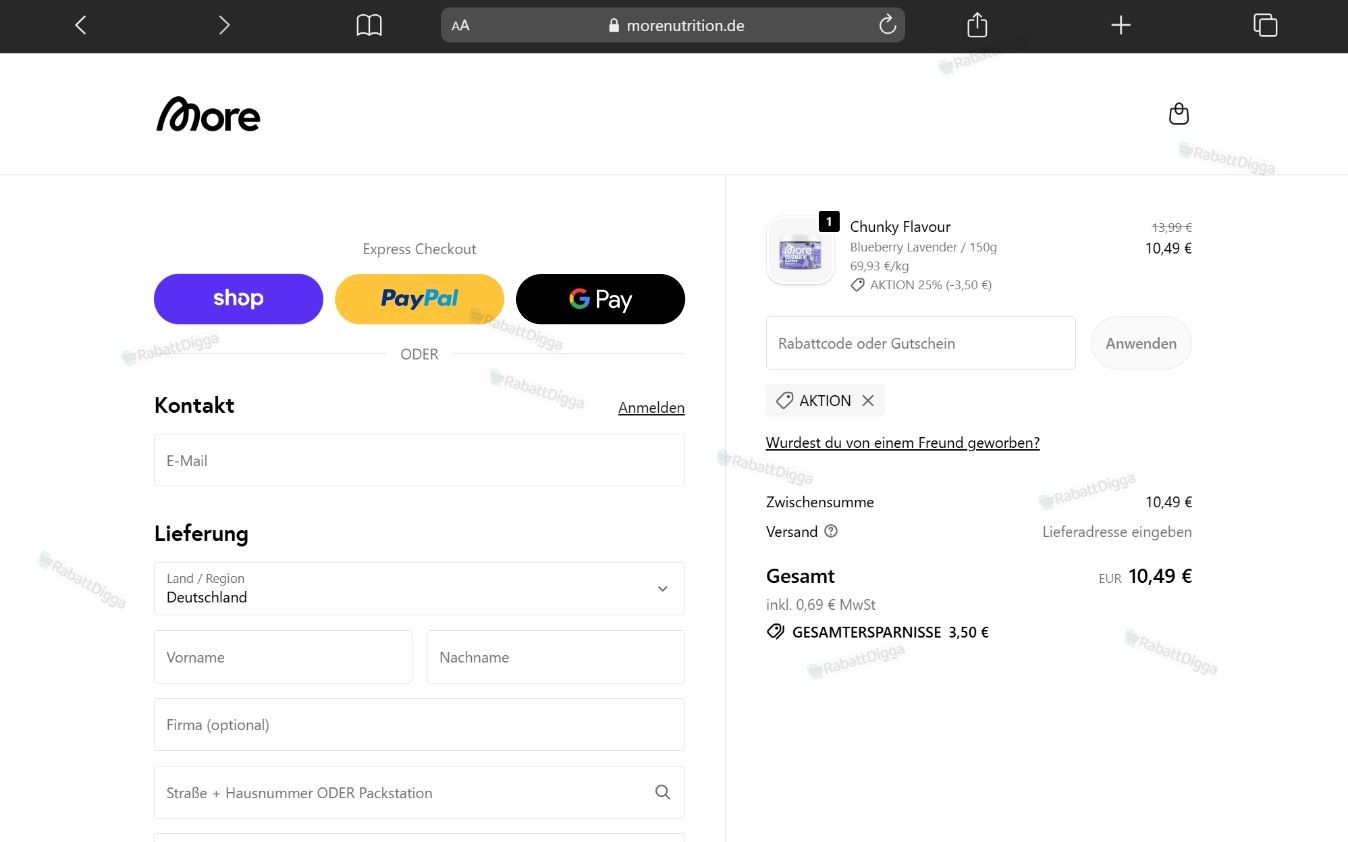Screen dimensions: 1348x842
Task: Click the Vorname input field
Action: [x=283, y=657]
